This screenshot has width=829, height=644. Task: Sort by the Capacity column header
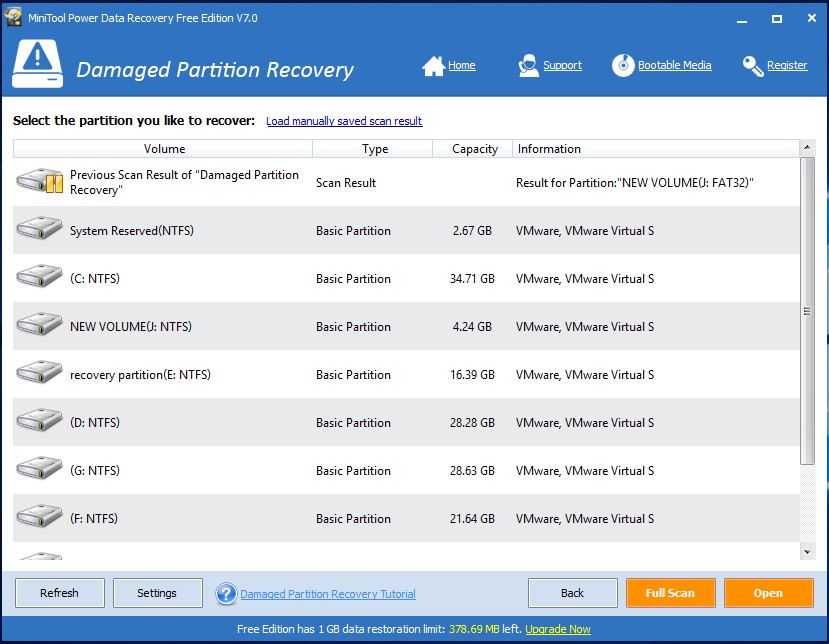473,149
